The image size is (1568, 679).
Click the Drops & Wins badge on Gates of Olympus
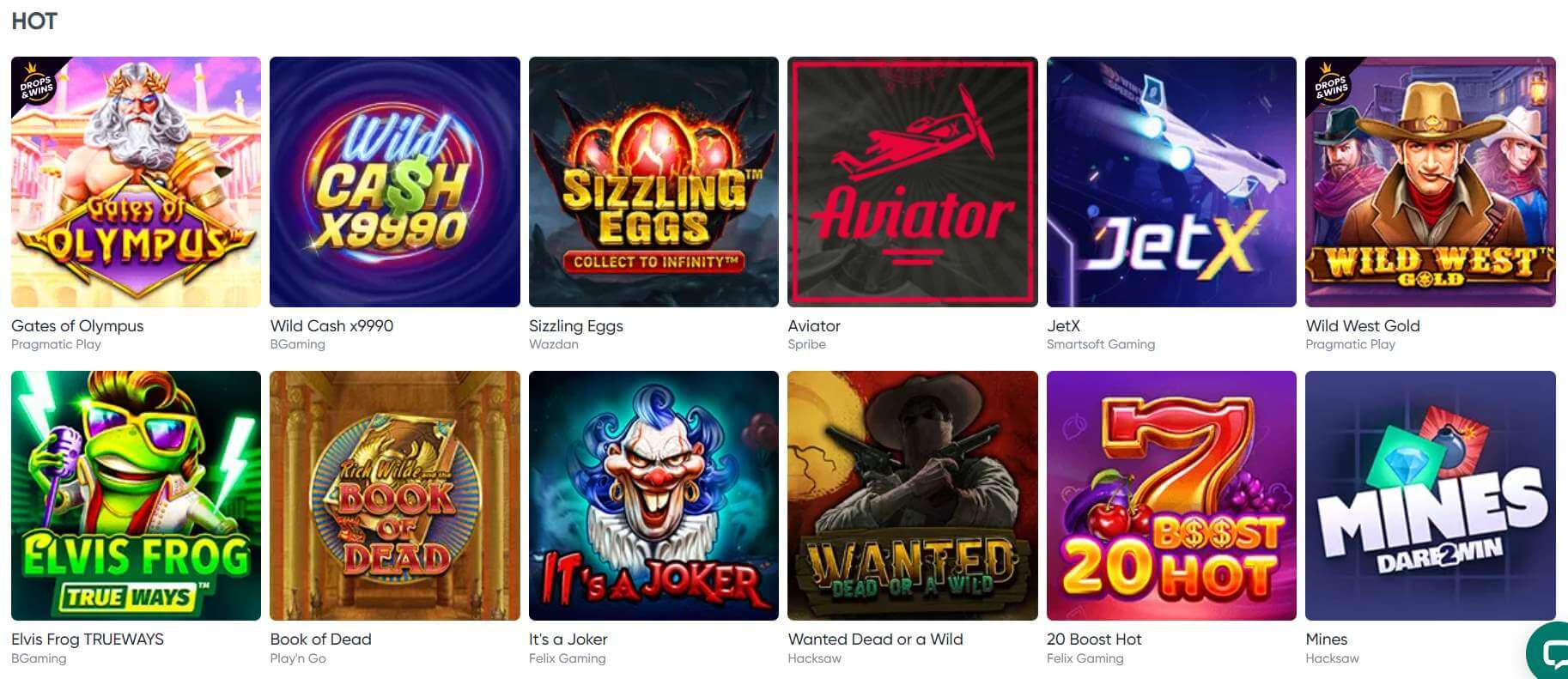point(35,83)
